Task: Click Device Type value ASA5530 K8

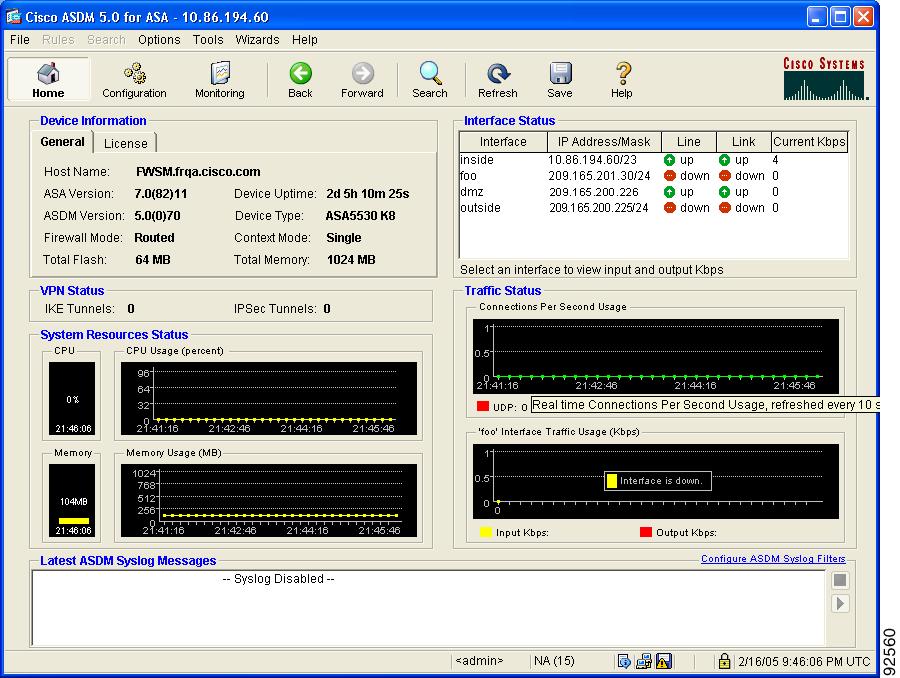Action: tap(360, 216)
